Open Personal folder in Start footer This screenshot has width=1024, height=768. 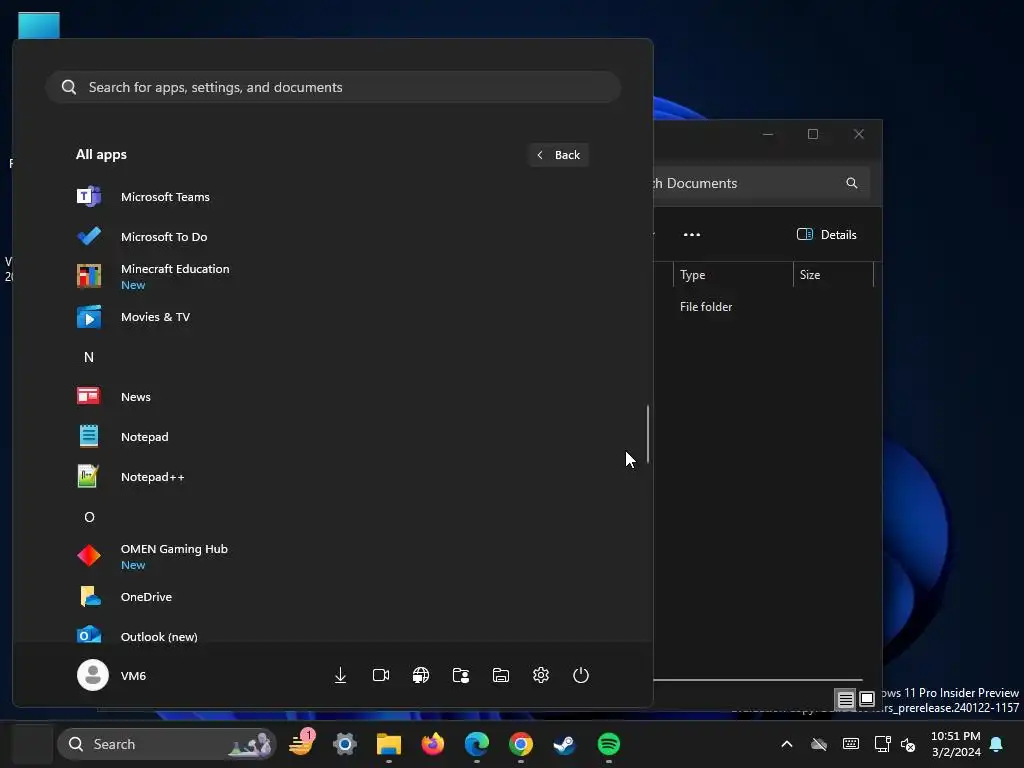pos(461,675)
